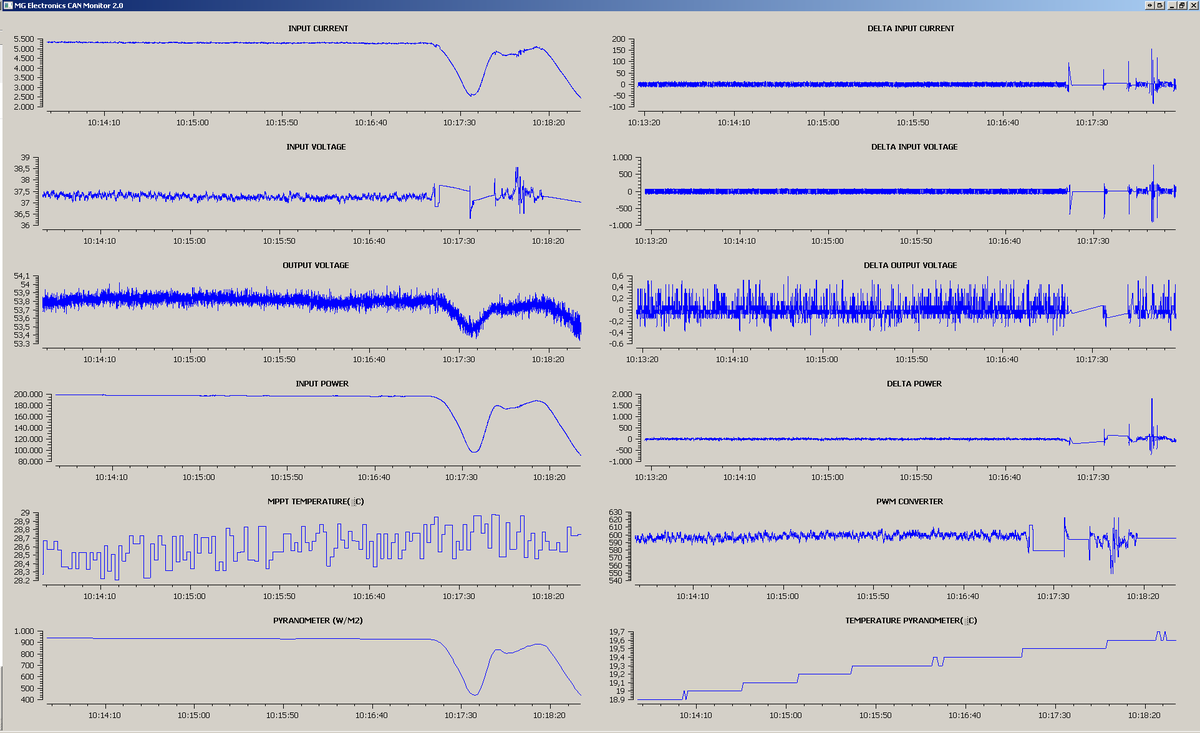Viewport: 1200px width, 733px height.
Task: Select the DELTA INPUT VOLTAGE chart title
Action: 912,146
